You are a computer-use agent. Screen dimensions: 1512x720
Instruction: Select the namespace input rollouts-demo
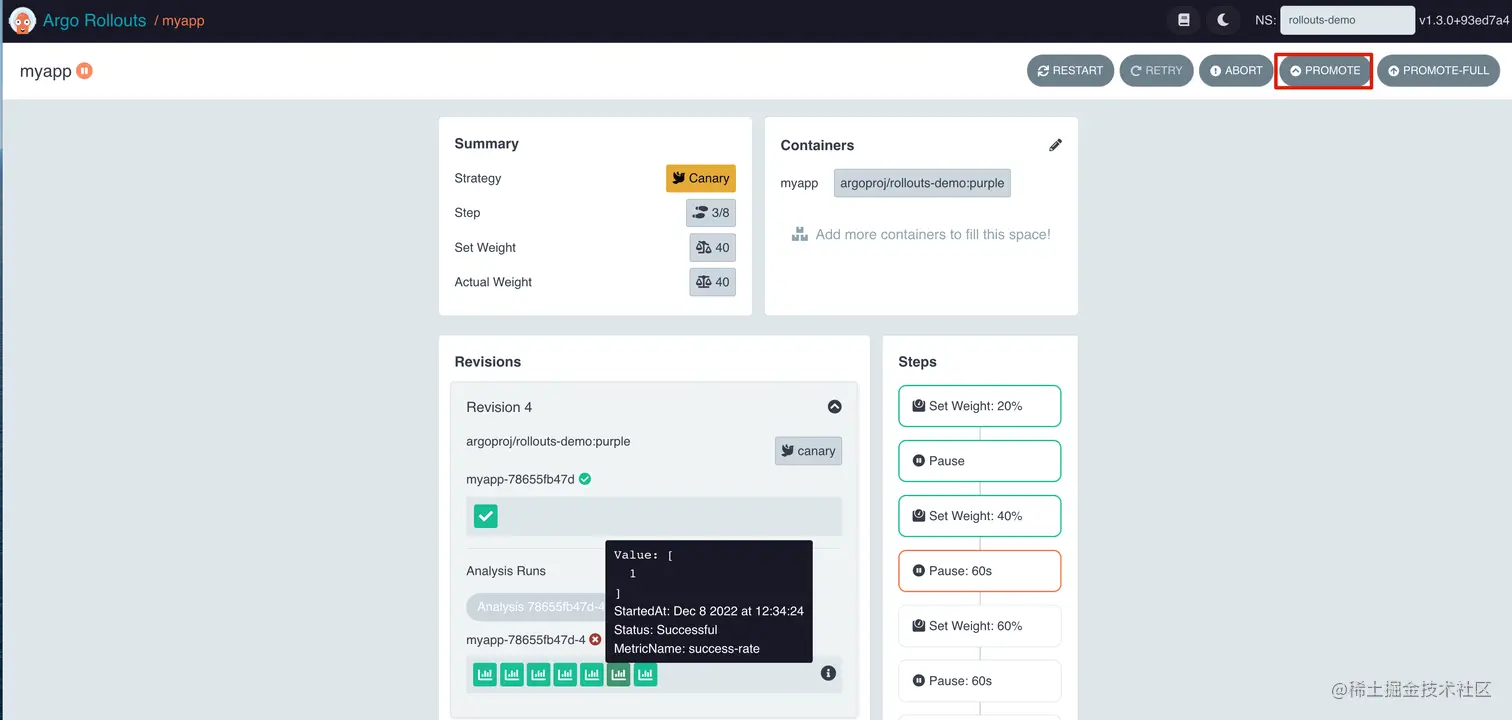point(1347,20)
